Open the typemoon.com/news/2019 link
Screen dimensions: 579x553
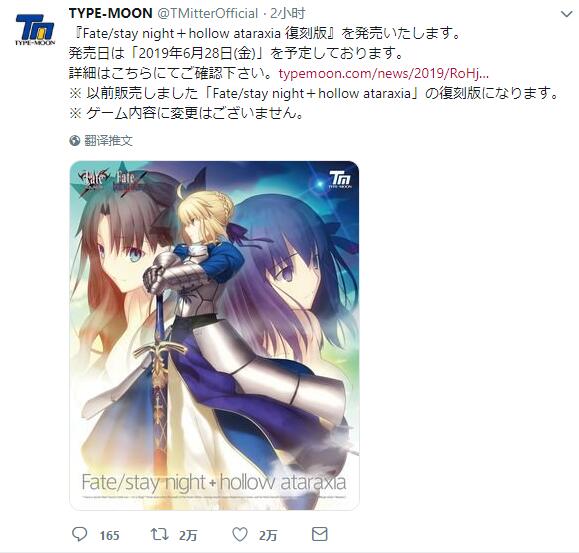click(384, 73)
